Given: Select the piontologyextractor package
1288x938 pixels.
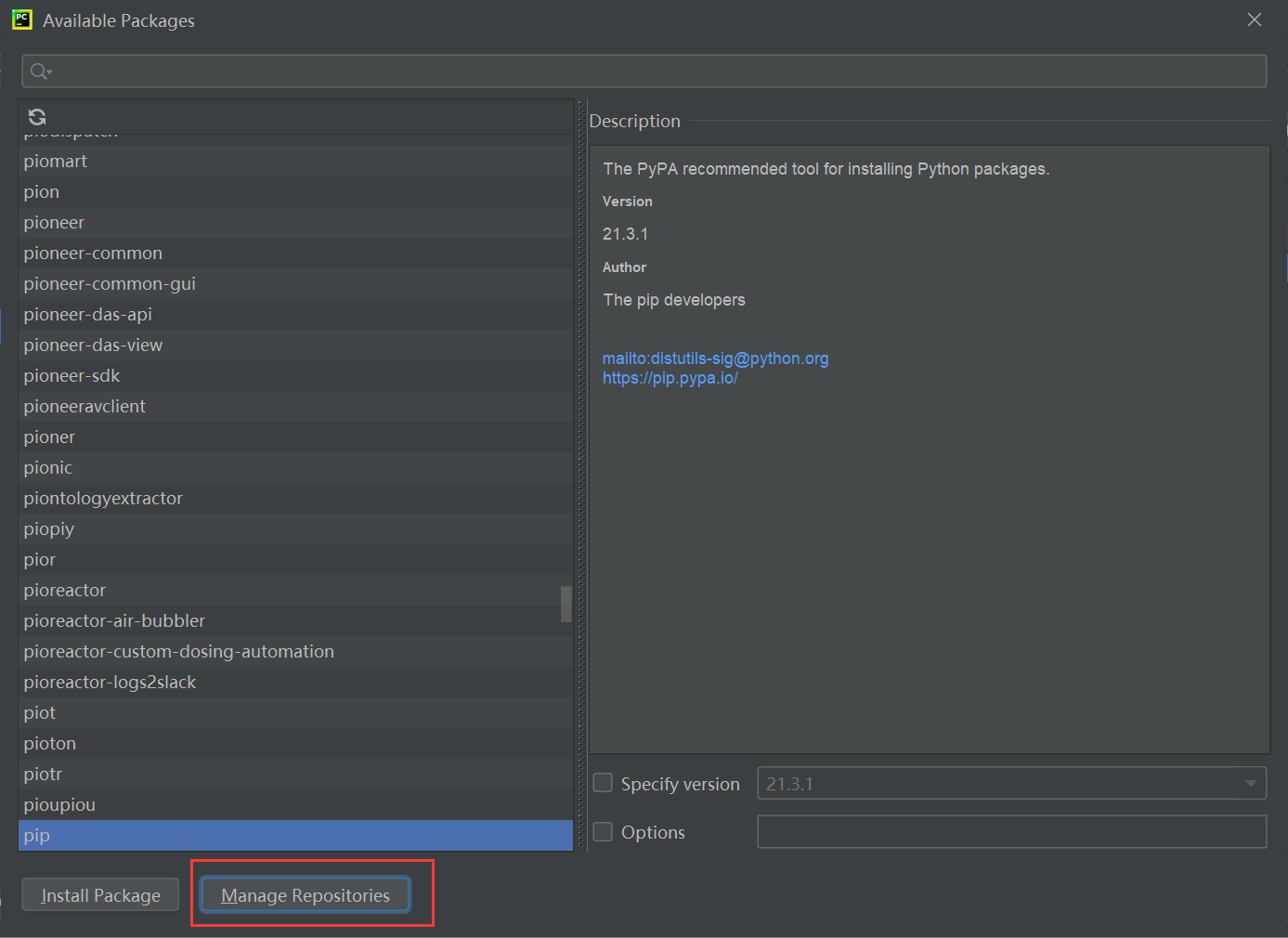Looking at the screenshot, I should pyautogui.click(x=103, y=498).
